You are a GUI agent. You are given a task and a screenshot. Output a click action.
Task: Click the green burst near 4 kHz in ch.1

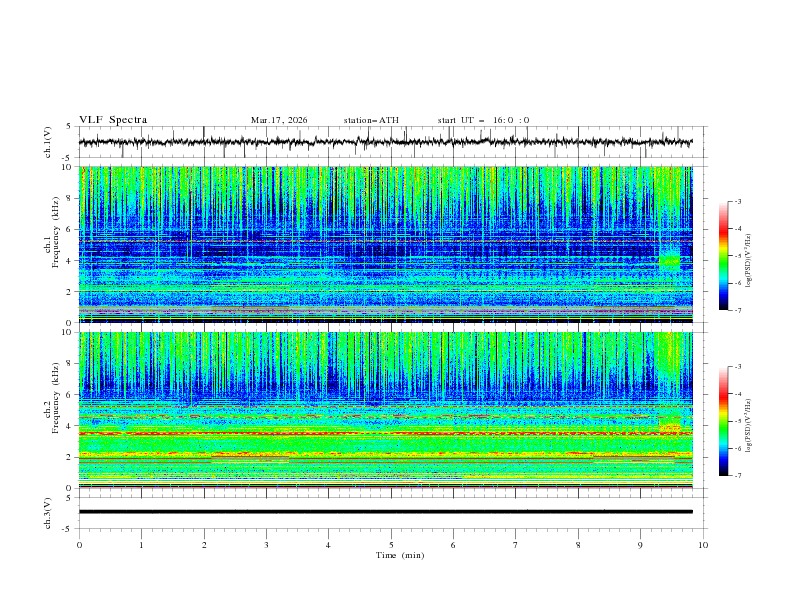[x=669, y=260]
